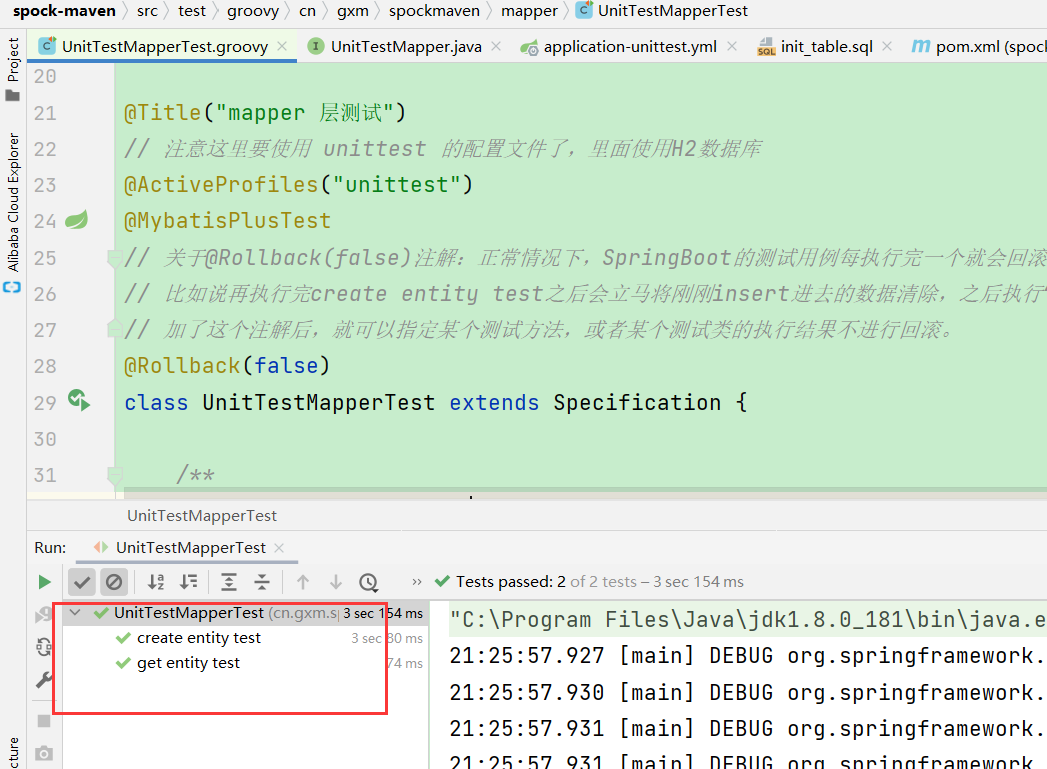Close the UnitTestMapperTest.groovy tab

click(x=282, y=46)
